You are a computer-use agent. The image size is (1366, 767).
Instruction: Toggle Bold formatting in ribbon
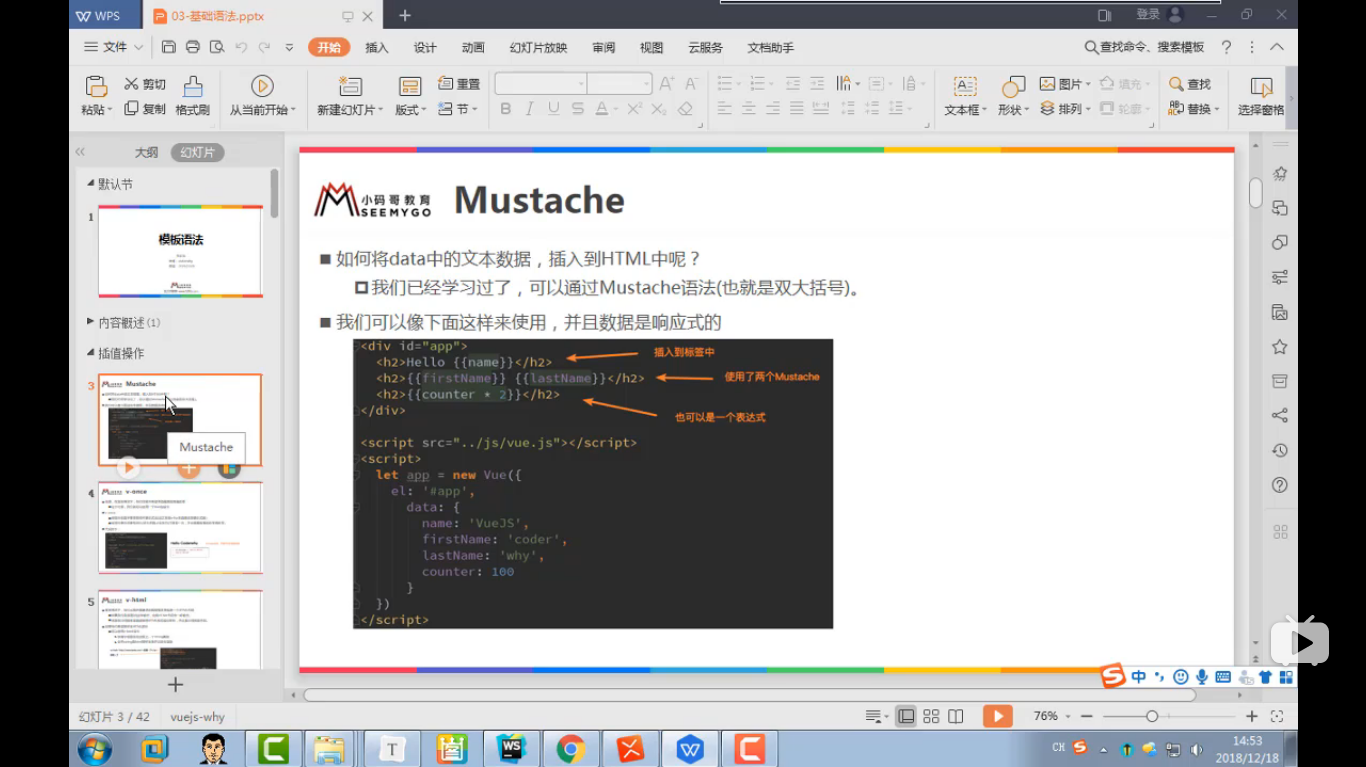tap(505, 109)
